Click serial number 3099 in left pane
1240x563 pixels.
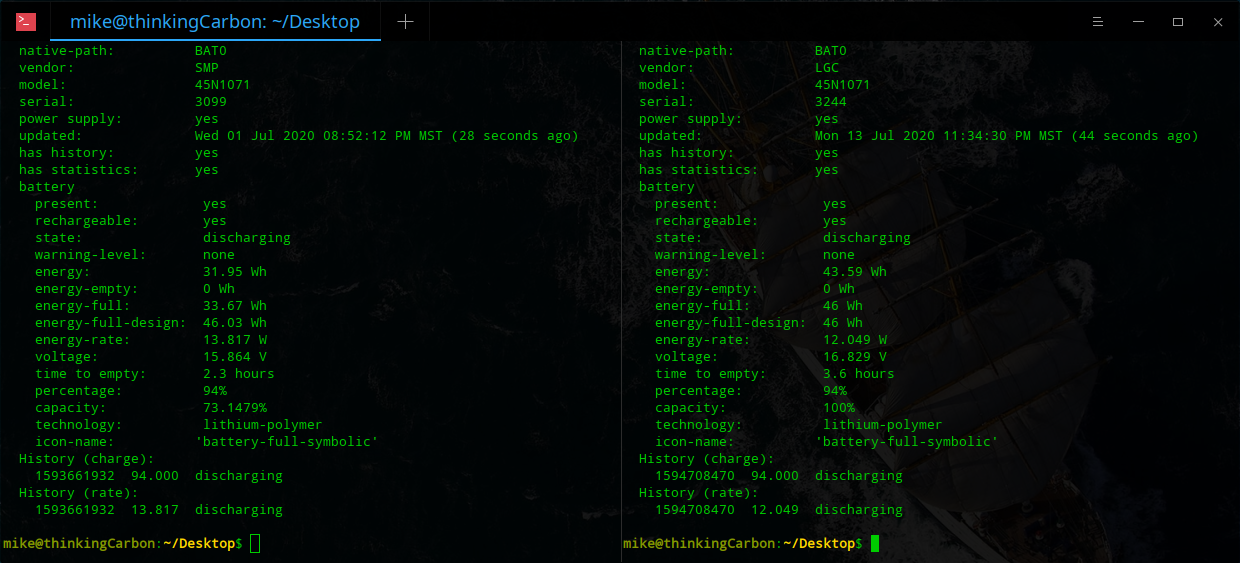tap(211, 102)
